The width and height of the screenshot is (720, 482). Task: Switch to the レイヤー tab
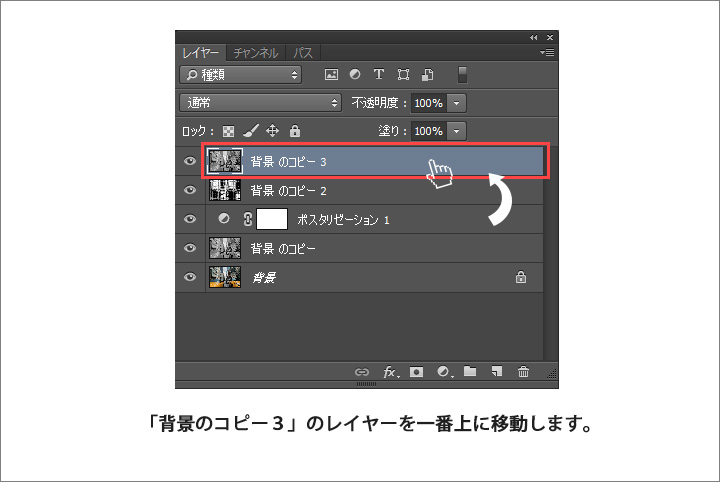pyautogui.click(x=201, y=53)
